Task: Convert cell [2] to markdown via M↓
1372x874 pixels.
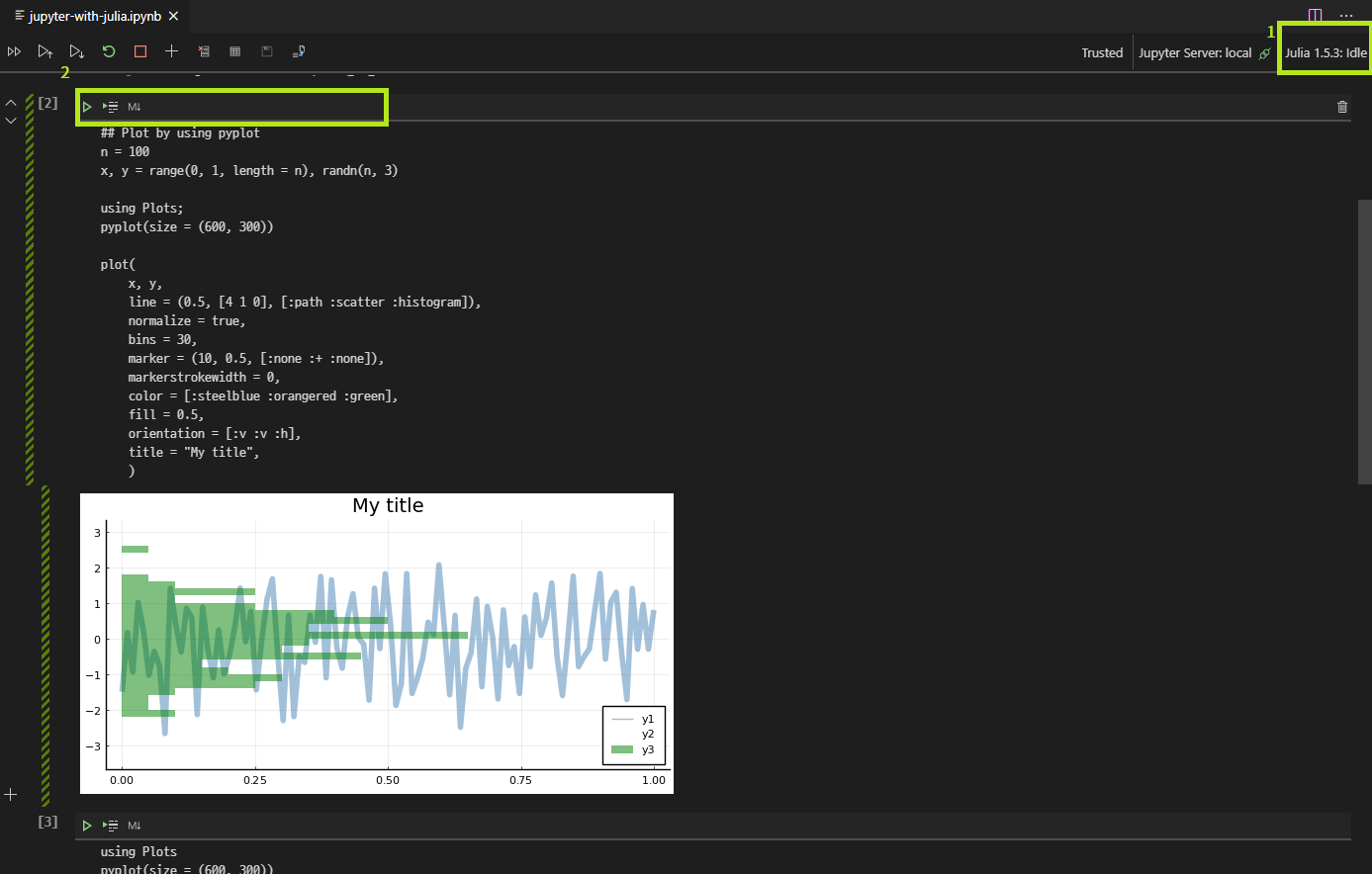Action: point(135,107)
